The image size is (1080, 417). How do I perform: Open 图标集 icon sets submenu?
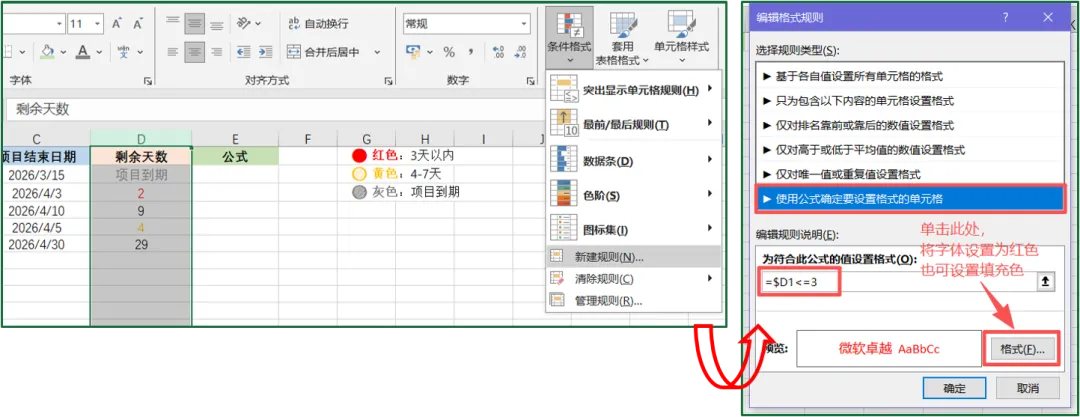tap(633, 229)
